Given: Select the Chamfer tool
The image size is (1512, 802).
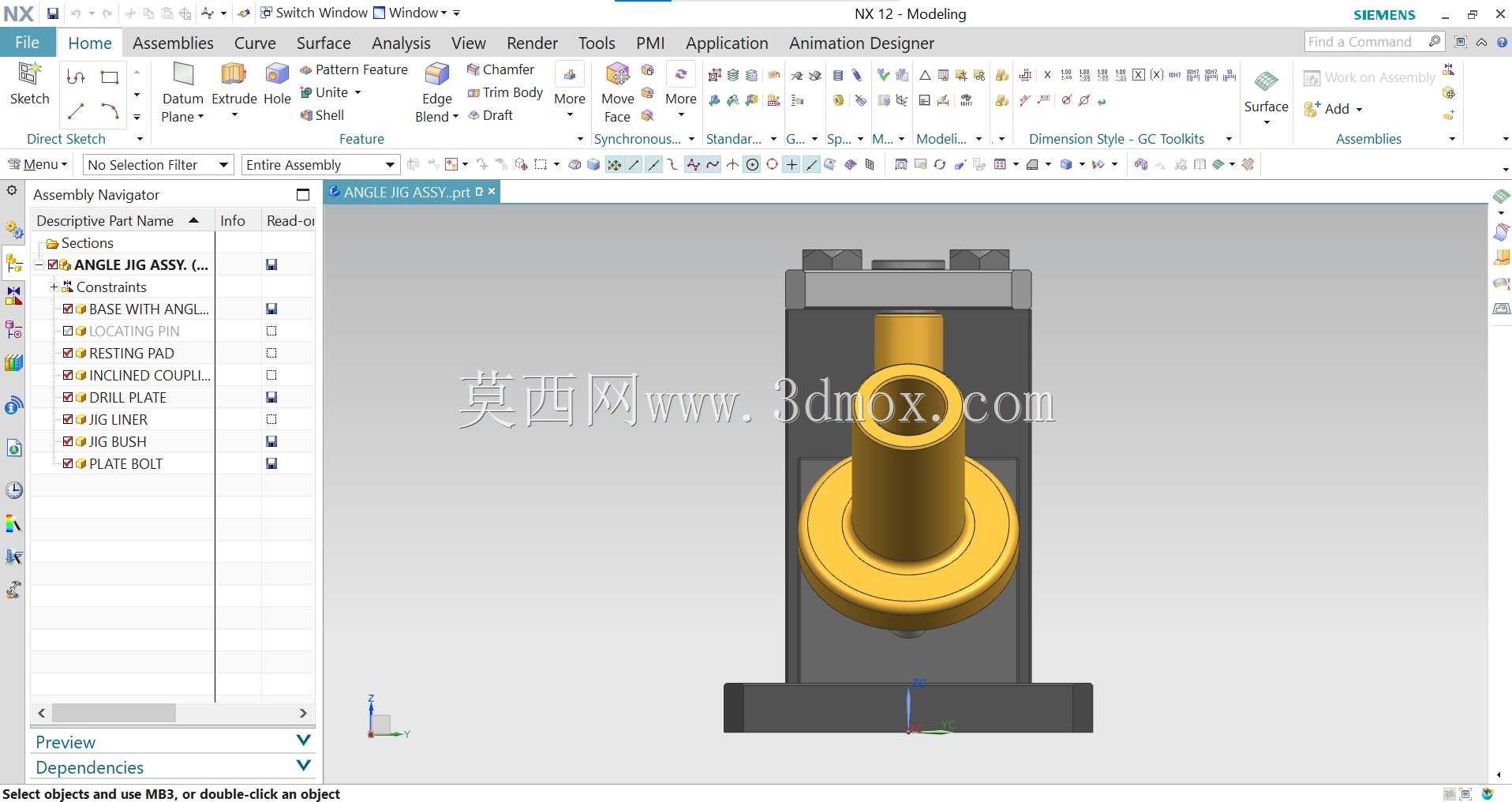Looking at the screenshot, I should [500, 69].
